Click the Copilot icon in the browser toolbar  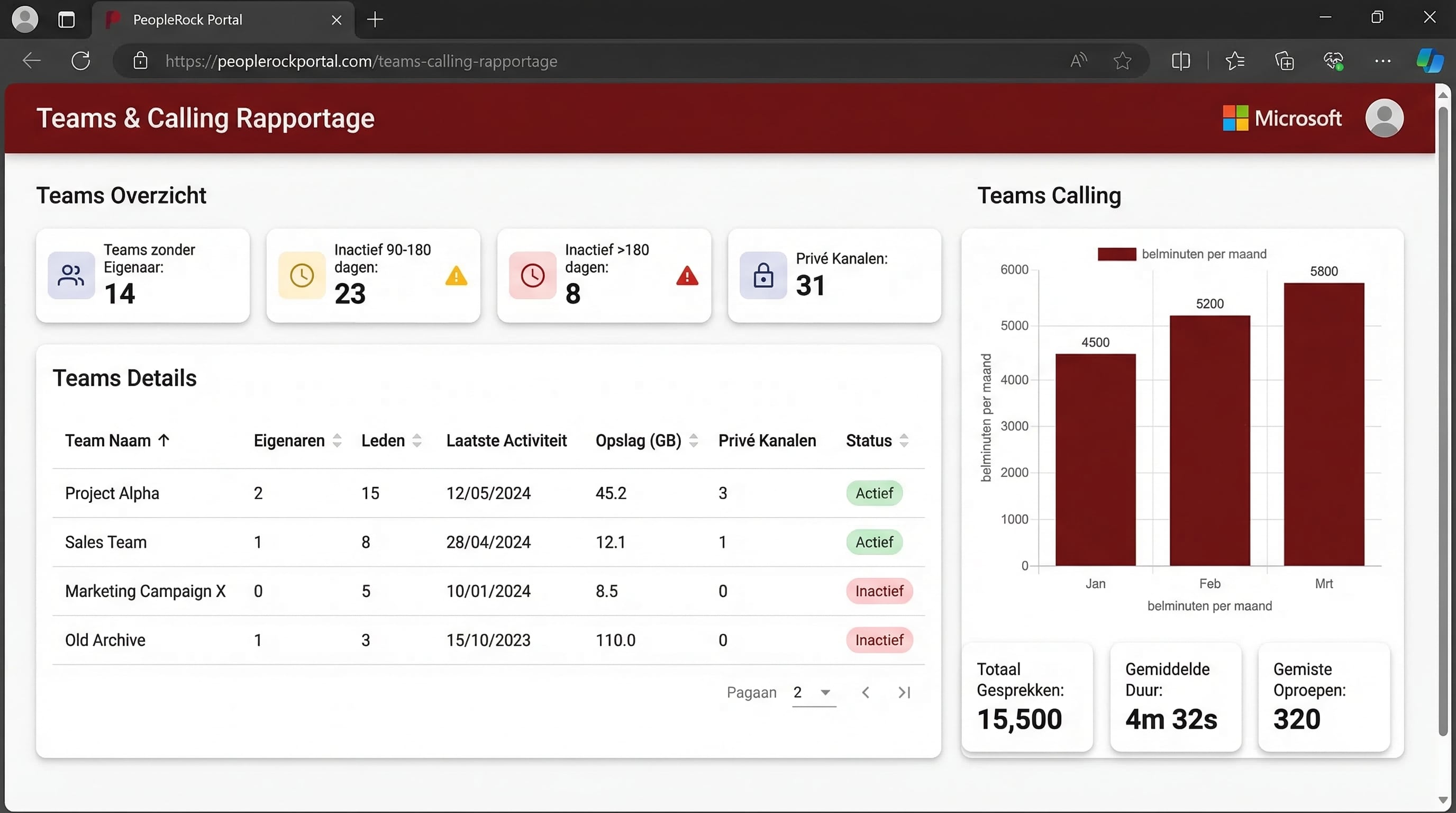click(1430, 60)
